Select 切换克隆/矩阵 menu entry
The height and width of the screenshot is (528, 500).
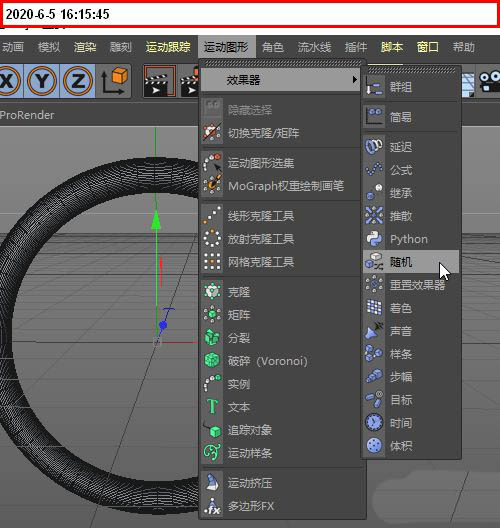[280, 133]
